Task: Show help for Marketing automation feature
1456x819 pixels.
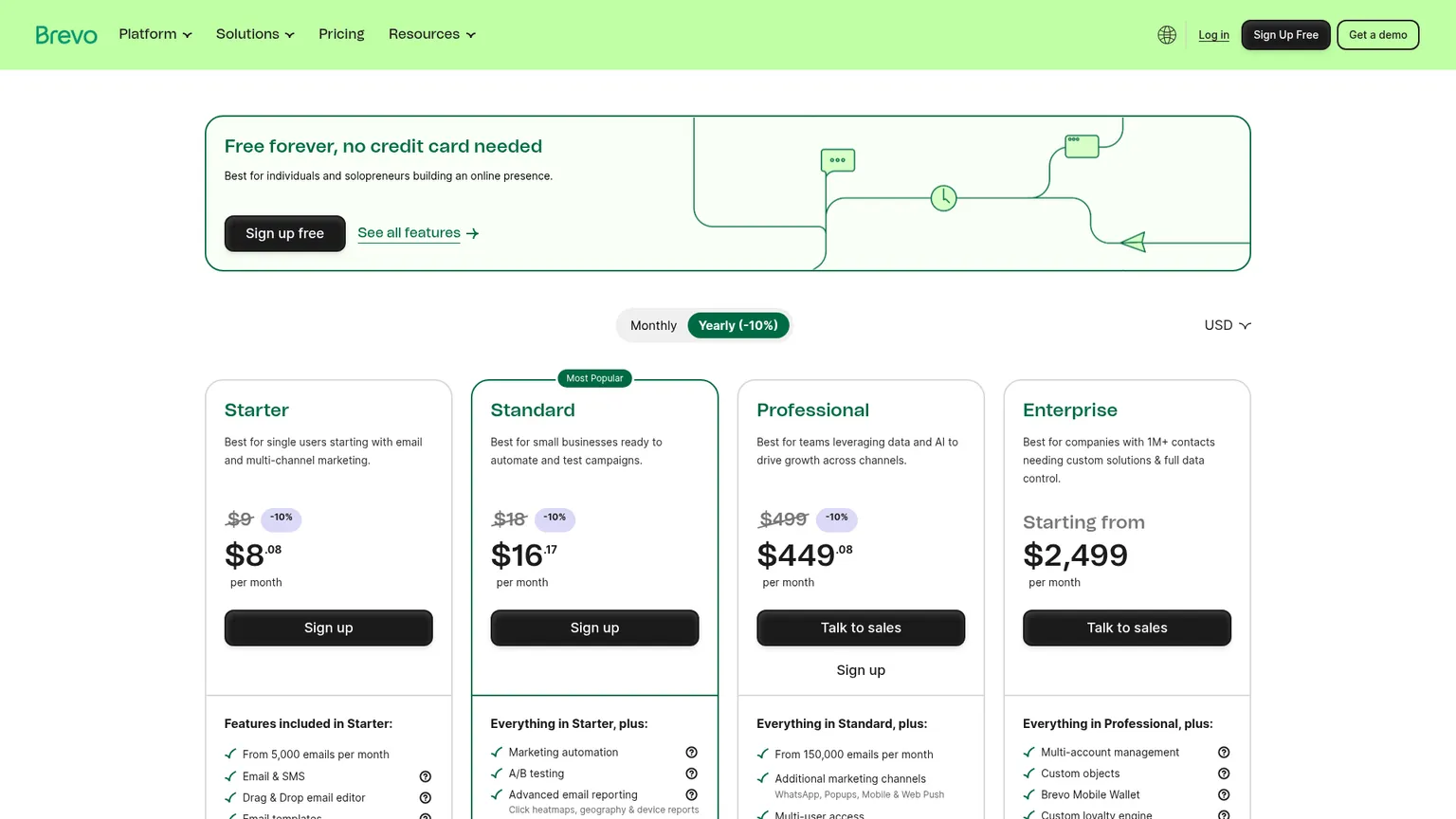Action: (691, 753)
